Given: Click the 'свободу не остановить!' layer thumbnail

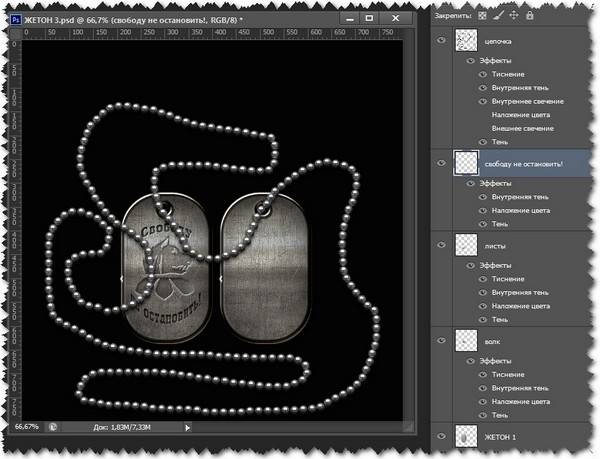Looking at the screenshot, I should 467,162.
